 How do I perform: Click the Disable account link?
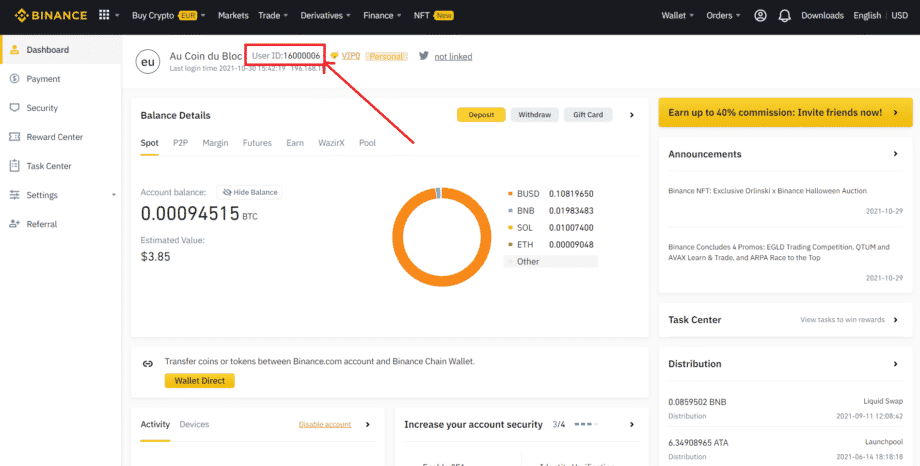point(324,424)
